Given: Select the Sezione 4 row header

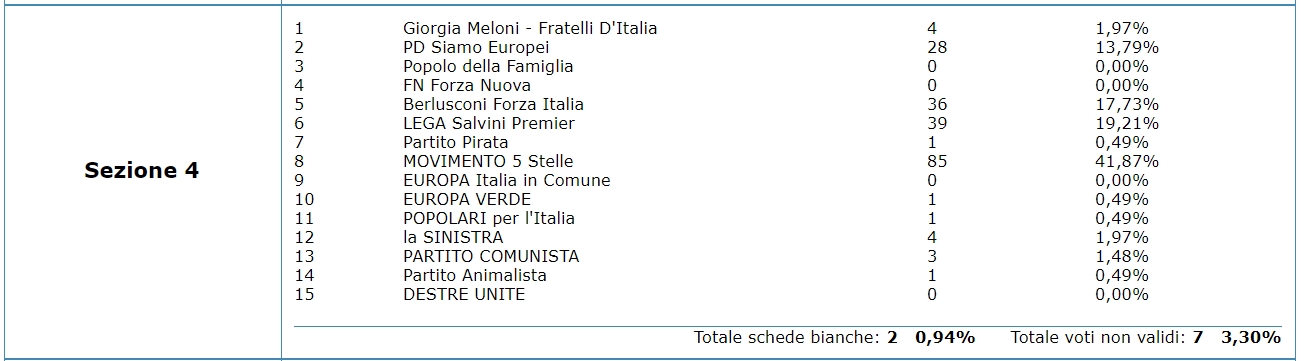Looking at the screenshot, I should tap(141, 171).
